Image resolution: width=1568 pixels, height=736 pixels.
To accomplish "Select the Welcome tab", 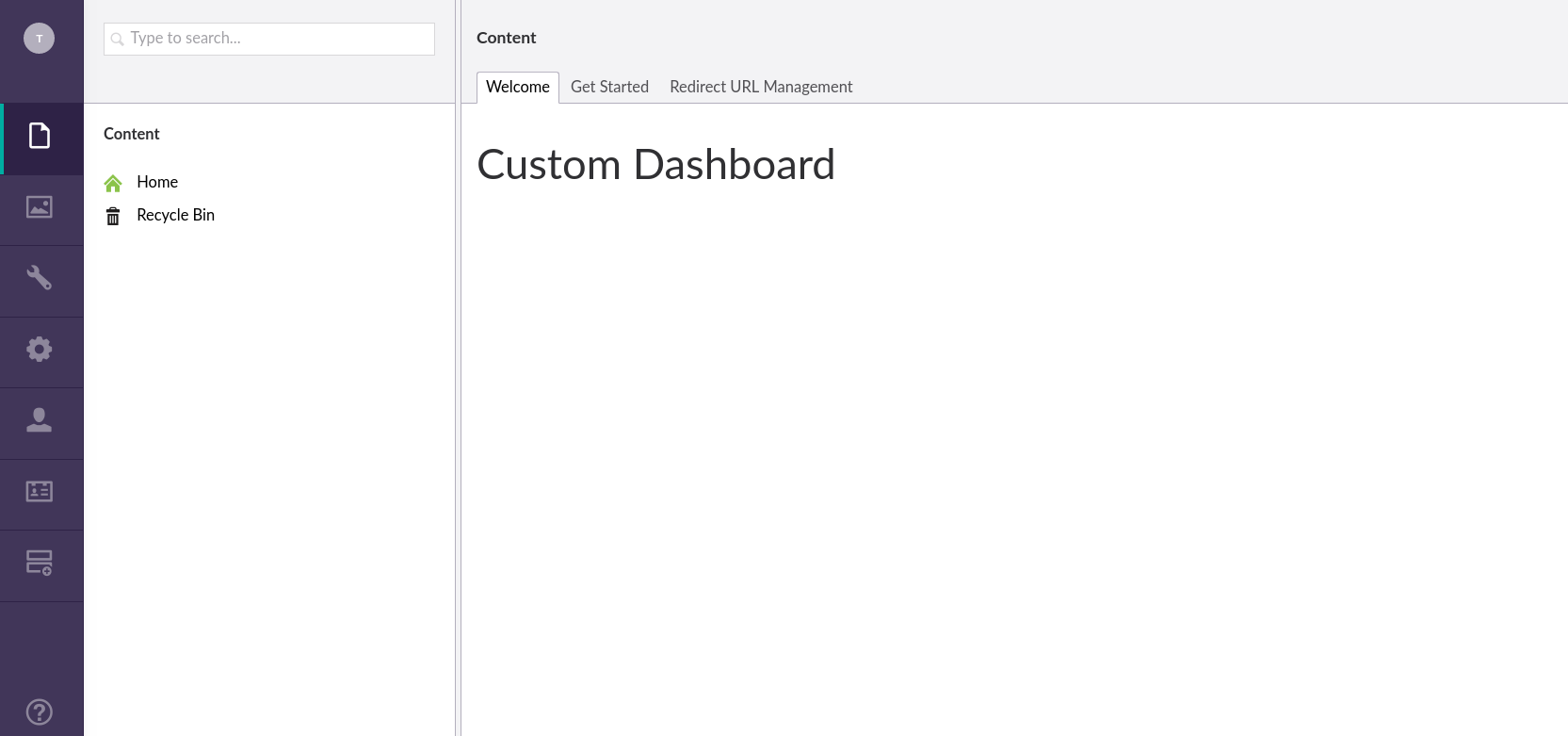I will (x=517, y=87).
